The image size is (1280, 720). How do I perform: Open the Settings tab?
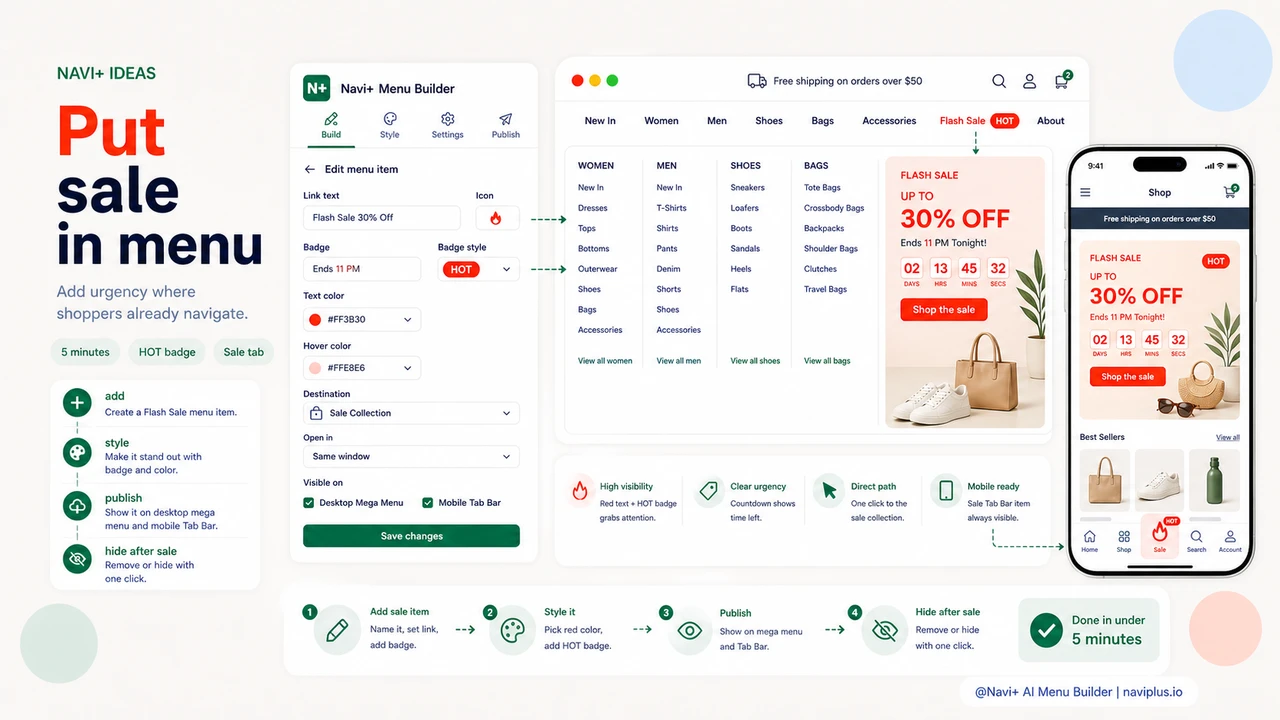click(447, 125)
